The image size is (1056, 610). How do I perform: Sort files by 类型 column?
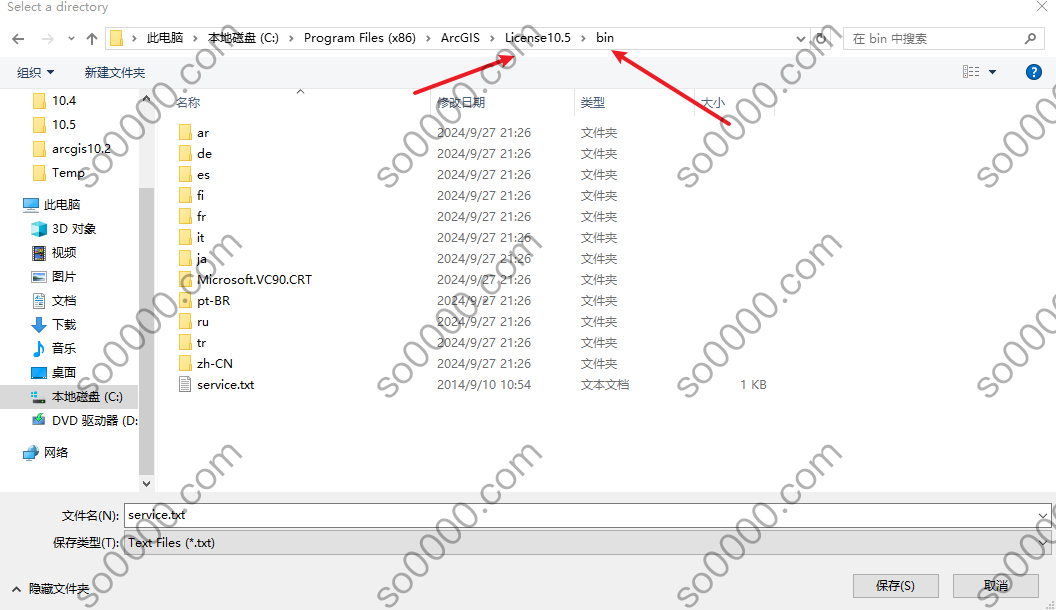(x=593, y=102)
